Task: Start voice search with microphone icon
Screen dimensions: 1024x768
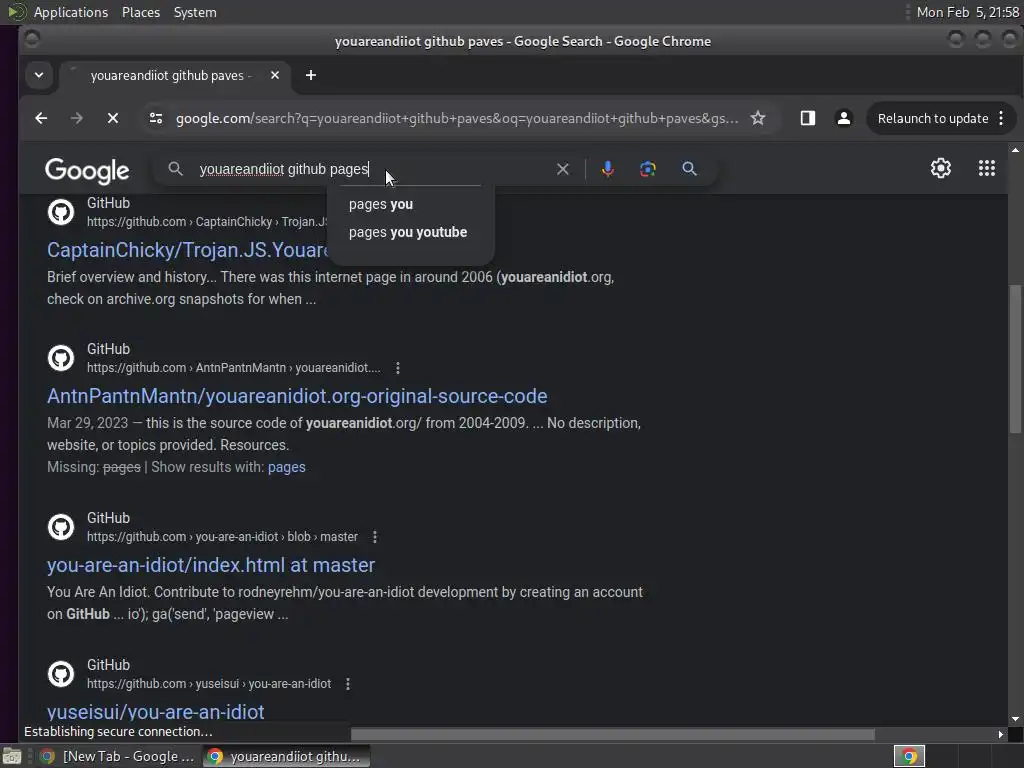Action: coord(607,169)
